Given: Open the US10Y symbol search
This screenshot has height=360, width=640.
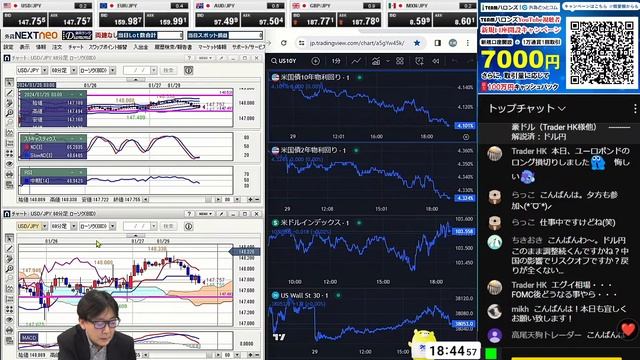Looking at the screenshot, I should click(x=284, y=61).
